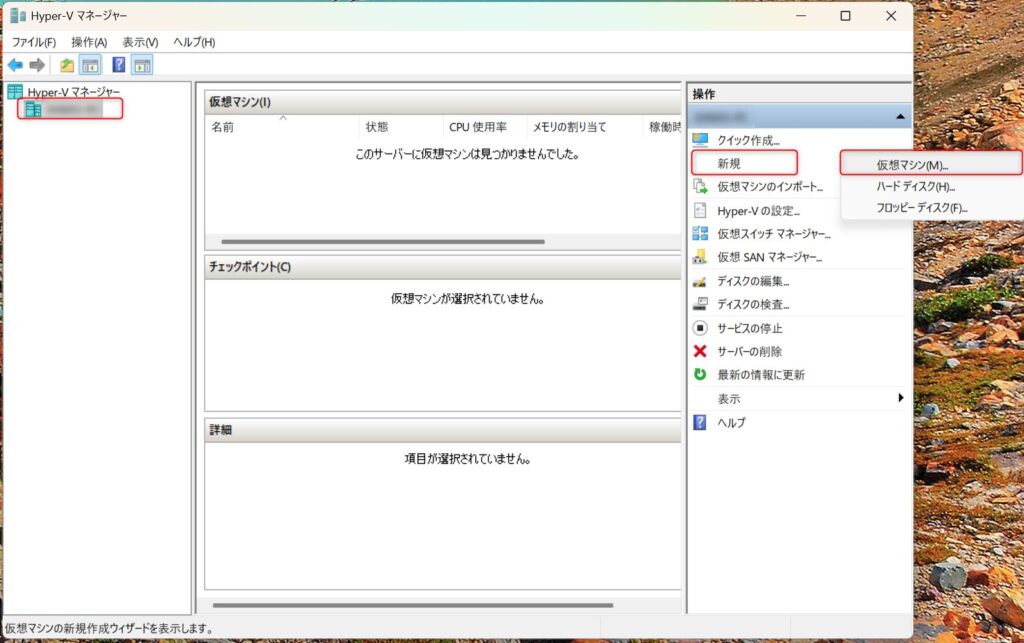Toggle the console tree pane toolbar icon
The height and width of the screenshot is (643, 1024).
pos(90,65)
